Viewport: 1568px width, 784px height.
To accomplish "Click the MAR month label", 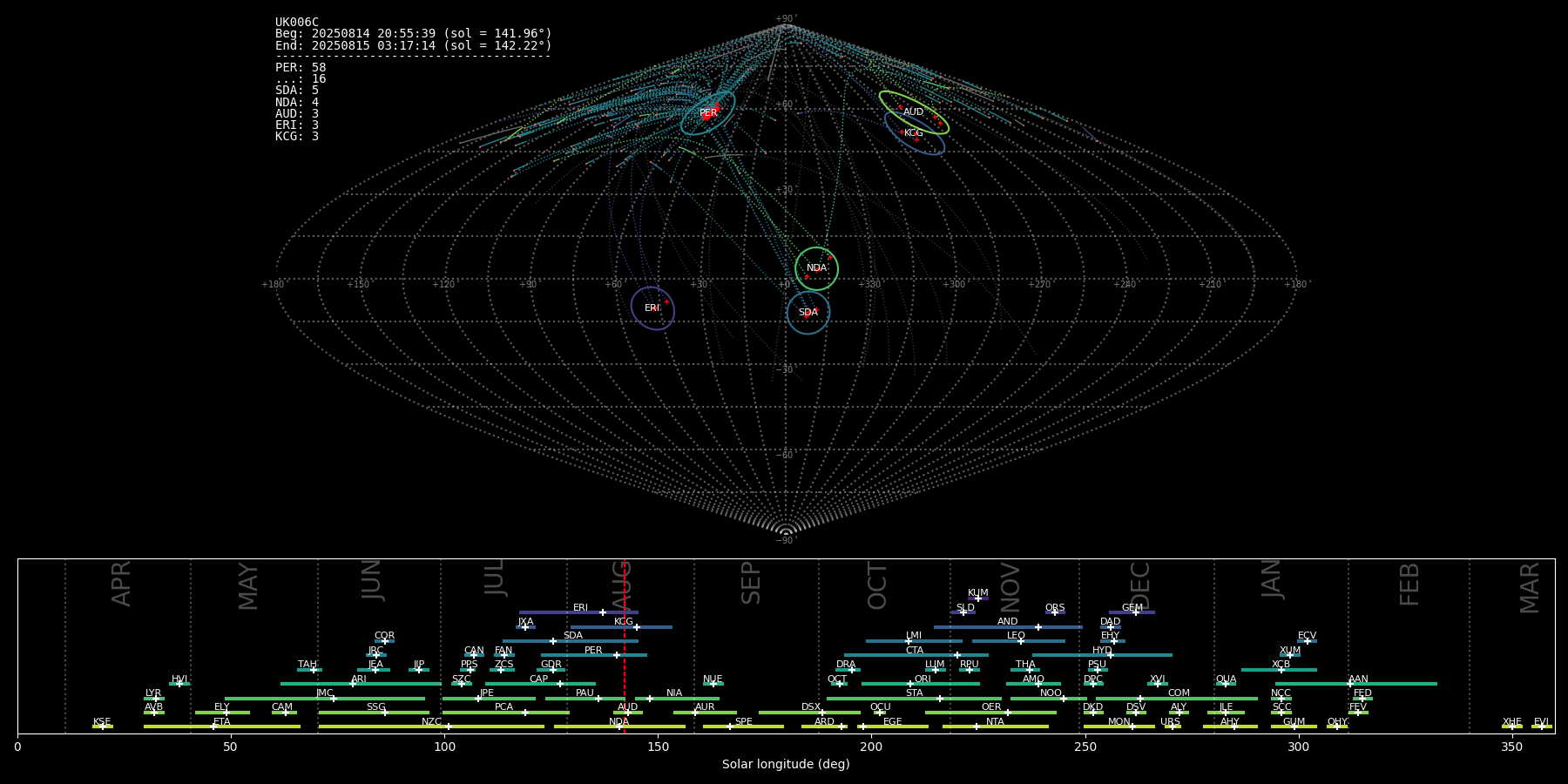I will [x=1530, y=588].
